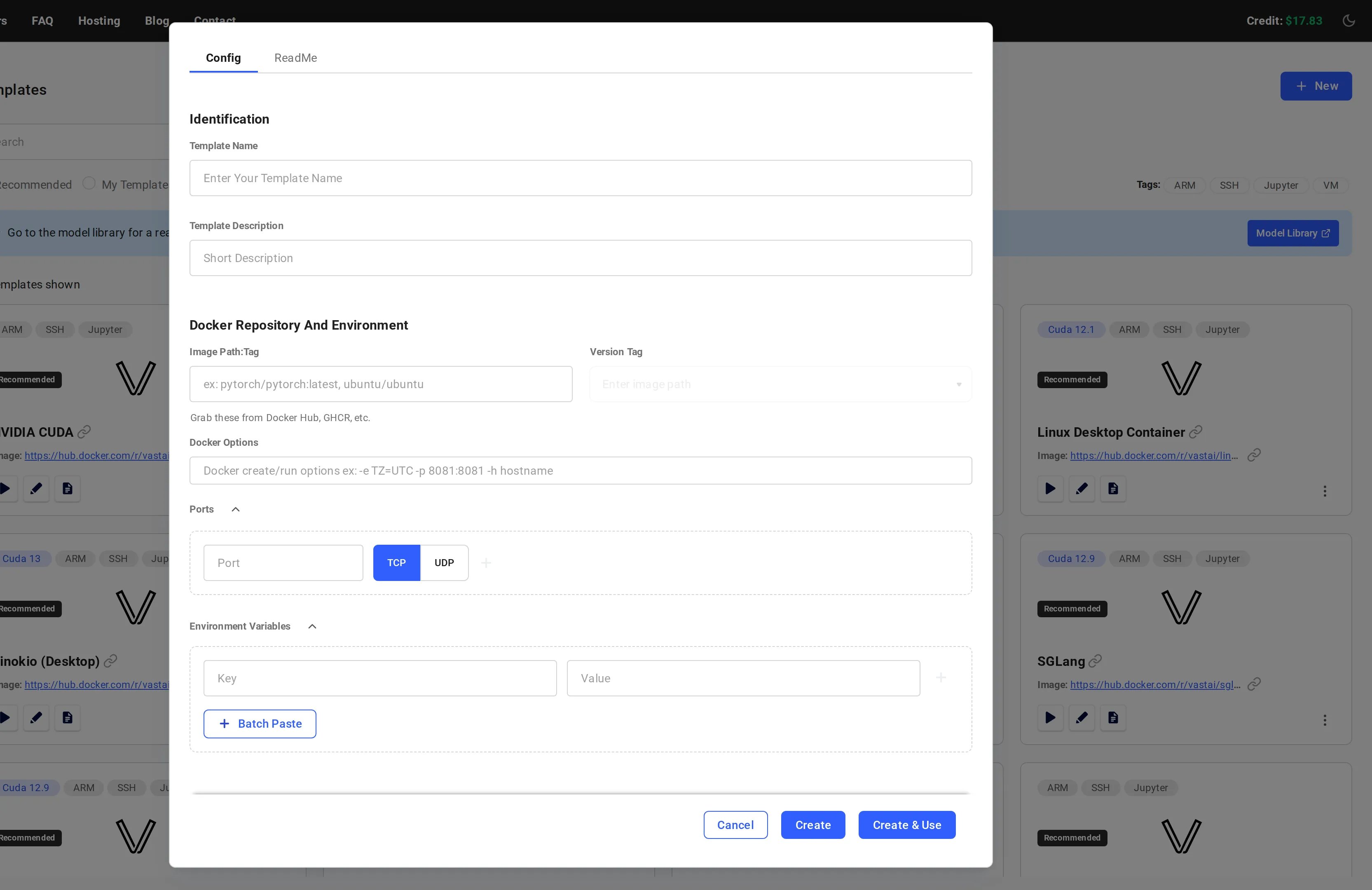Edit Linux Desktop Container with pencil icon

click(1082, 489)
